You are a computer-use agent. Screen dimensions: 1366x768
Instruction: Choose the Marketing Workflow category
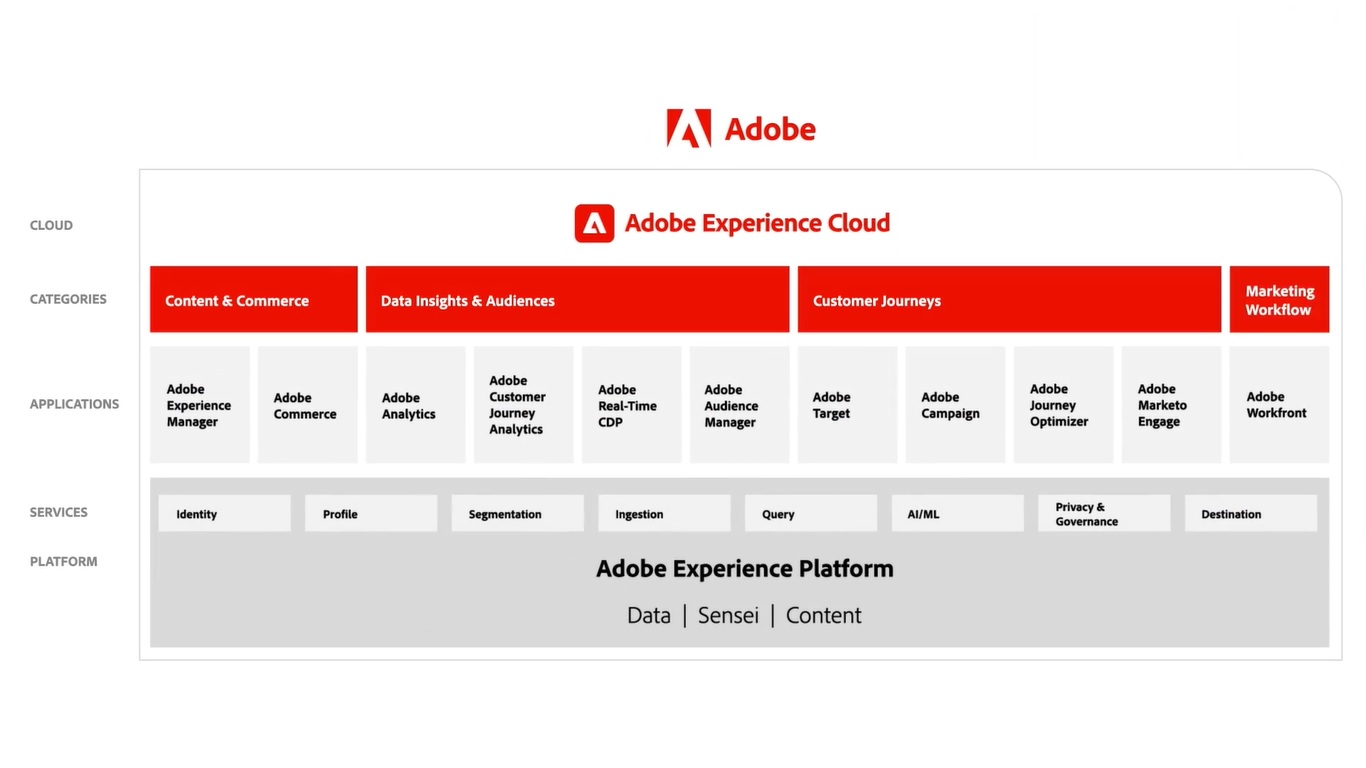[1279, 300]
